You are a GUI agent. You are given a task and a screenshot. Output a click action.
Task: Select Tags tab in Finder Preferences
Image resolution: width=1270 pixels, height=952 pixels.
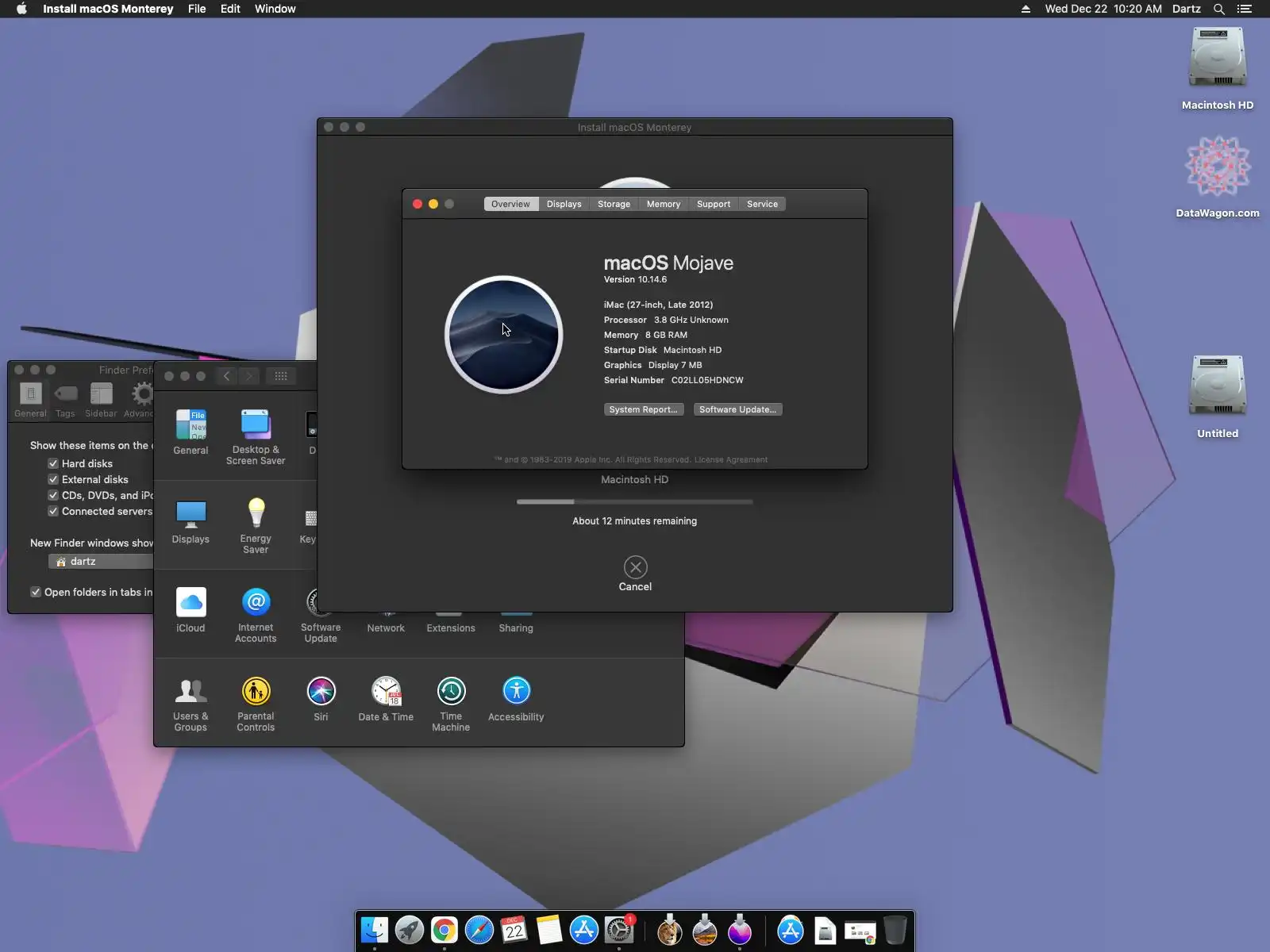(x=65, y=401)
